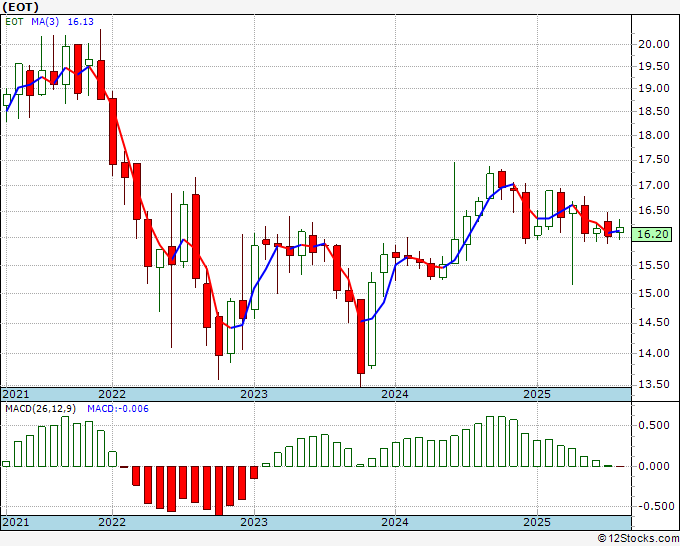This screenshot has width=680, height=546.
Task: Click the 18.00 price axis label
Action: (x=654, y=135)
